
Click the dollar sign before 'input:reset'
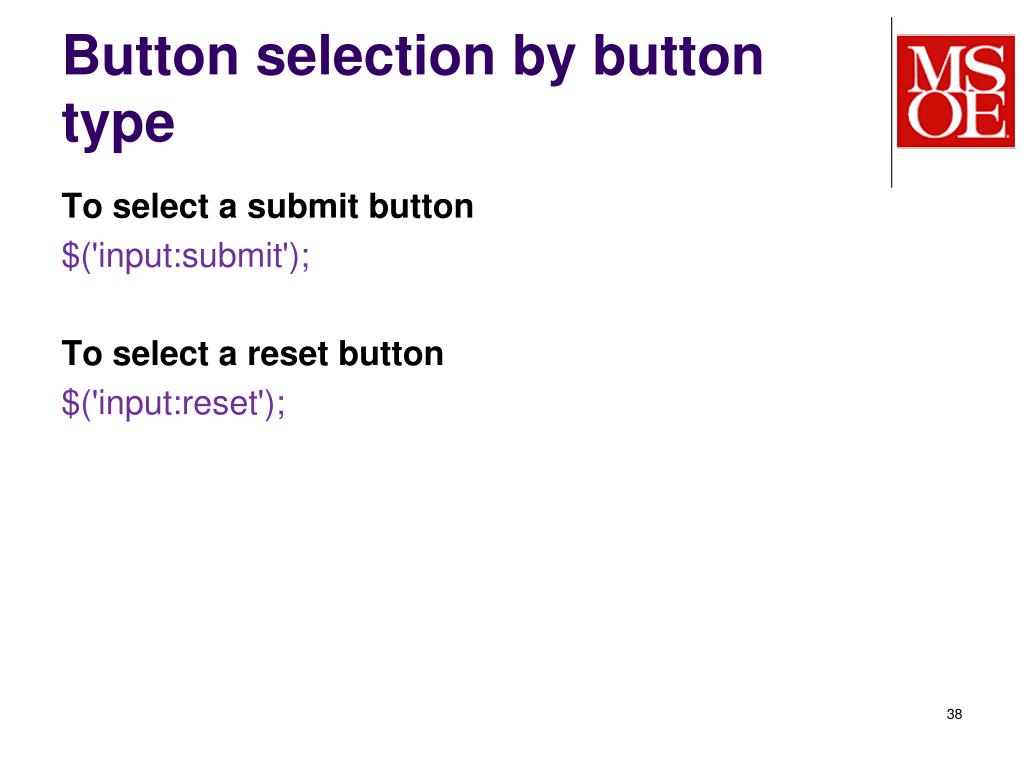[70, 403]
